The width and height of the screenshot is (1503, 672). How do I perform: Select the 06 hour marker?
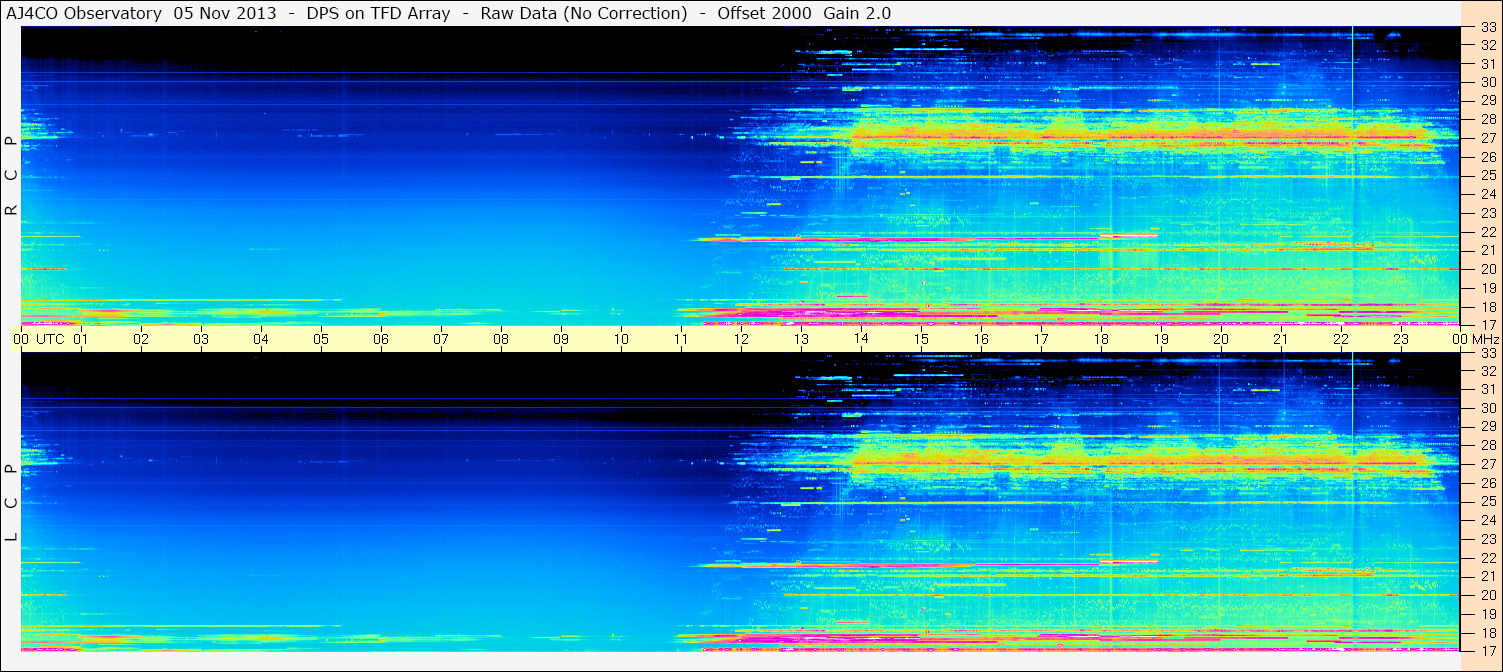pos(381,339)
